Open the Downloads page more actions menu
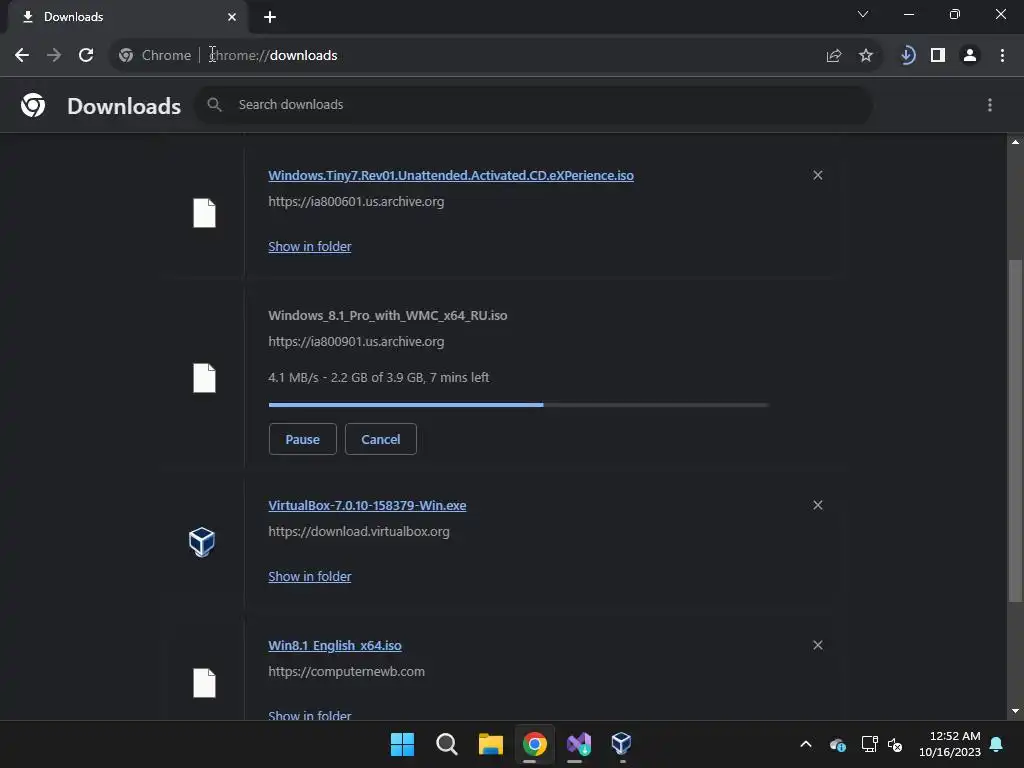Viewport: 1024px width, 768px height. 989,105
